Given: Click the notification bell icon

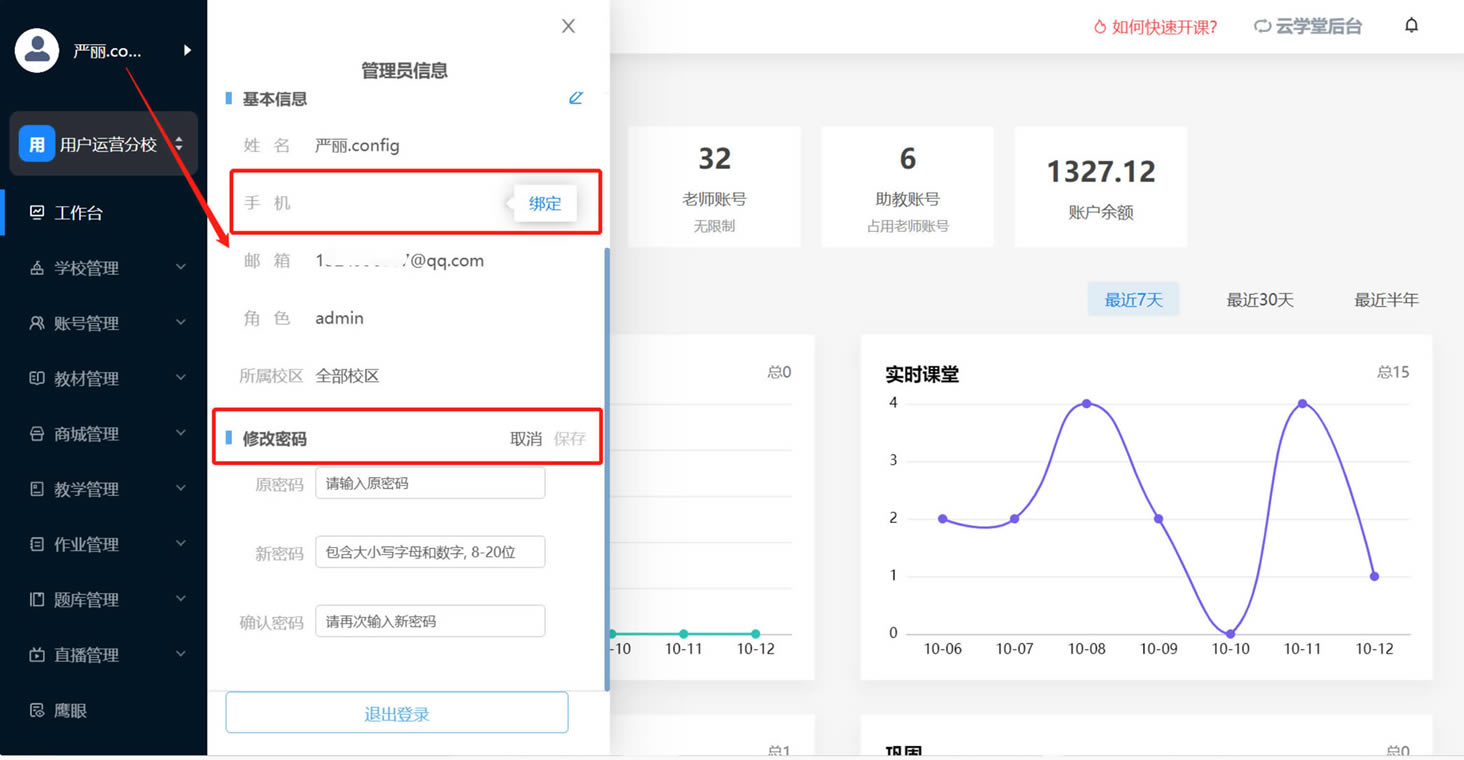Looking at the screenshot, I should pyautogui.click(x=1411, y=26).
